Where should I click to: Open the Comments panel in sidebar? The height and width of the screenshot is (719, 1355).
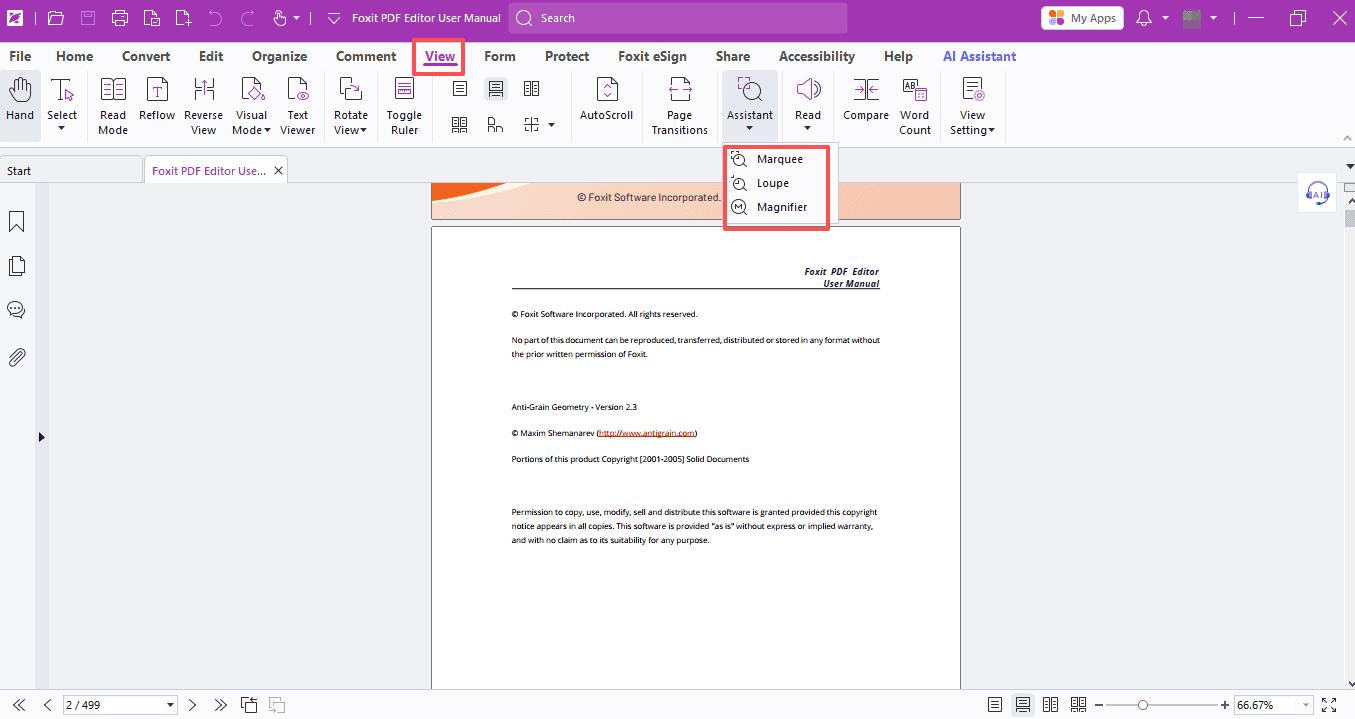(x=16, y=310)
